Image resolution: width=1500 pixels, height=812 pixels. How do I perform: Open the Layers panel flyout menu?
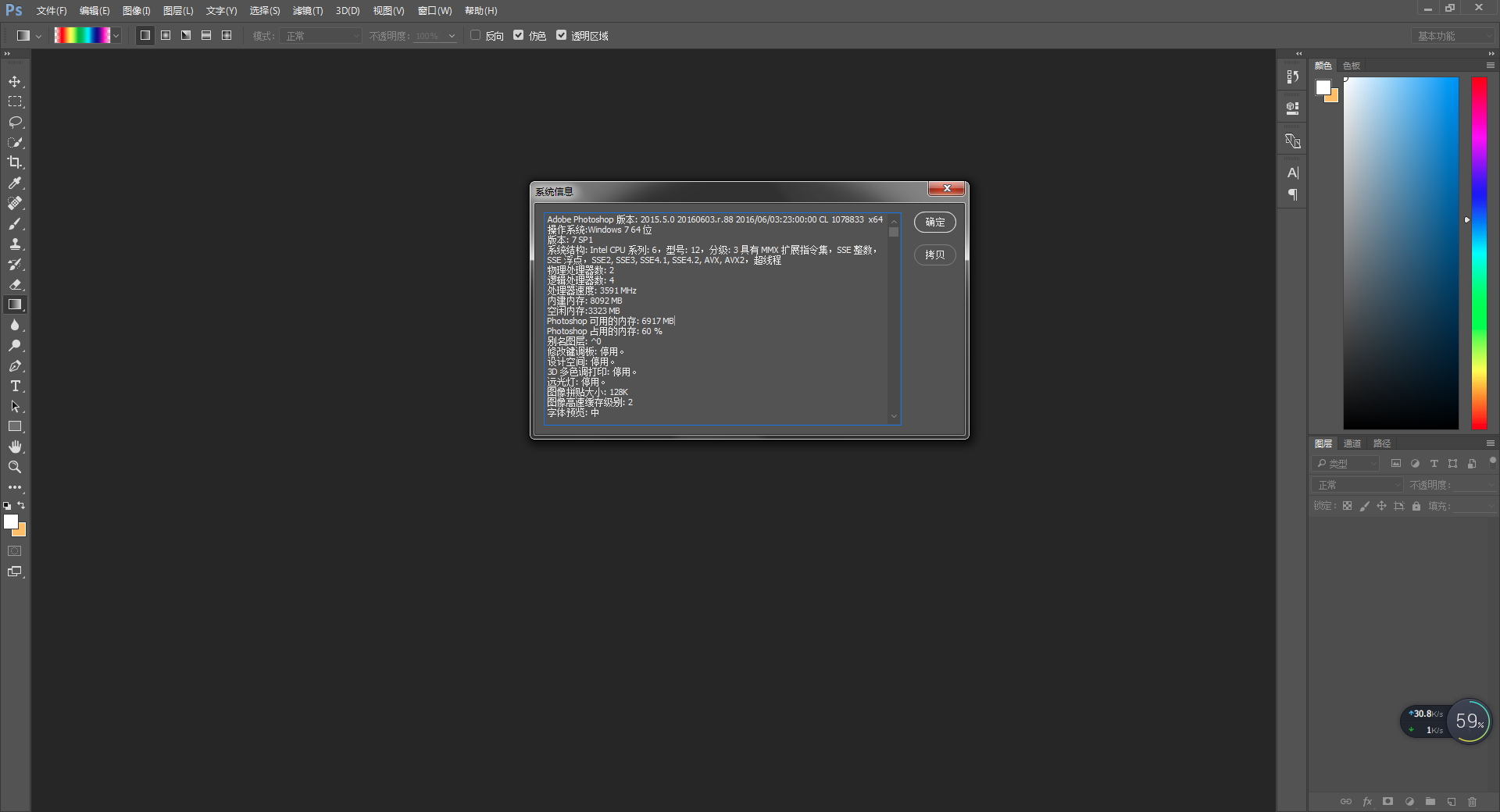click(1490, 443)
